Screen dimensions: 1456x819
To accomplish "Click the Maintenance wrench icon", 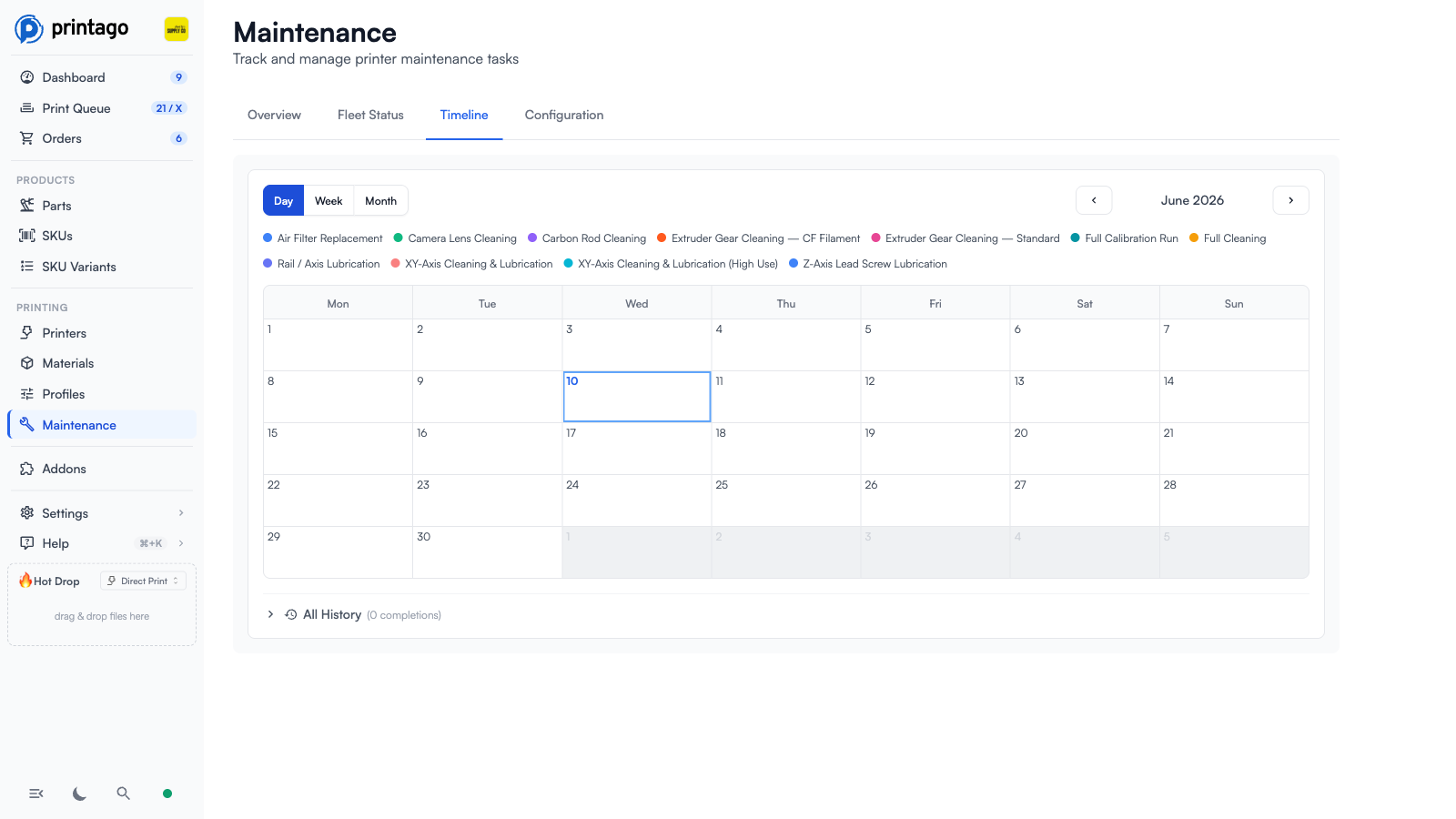I will [x=27, y=425].
